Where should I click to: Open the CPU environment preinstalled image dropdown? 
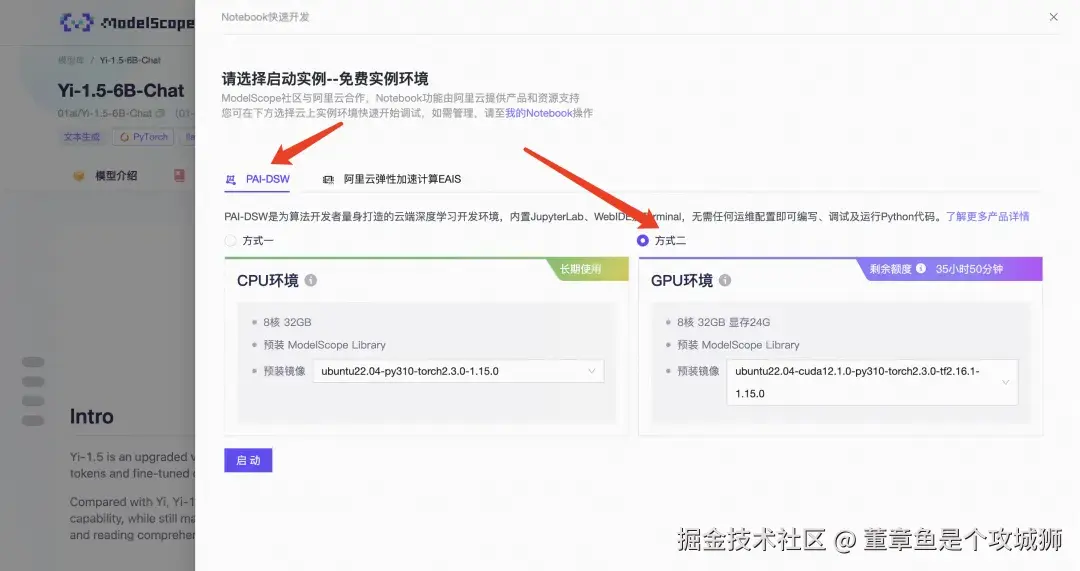pos(458,371)
